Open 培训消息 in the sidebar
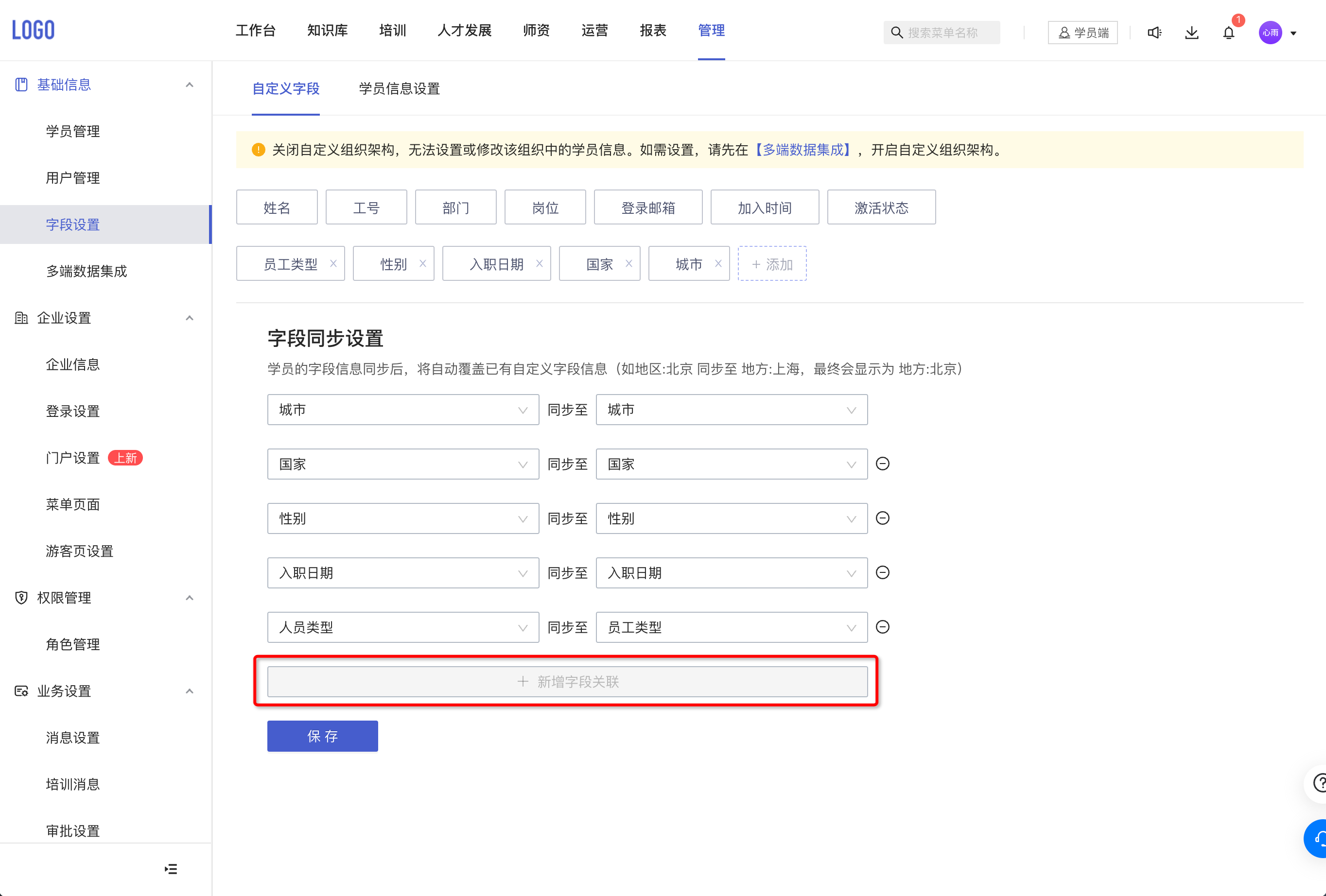 coord(73,785)
